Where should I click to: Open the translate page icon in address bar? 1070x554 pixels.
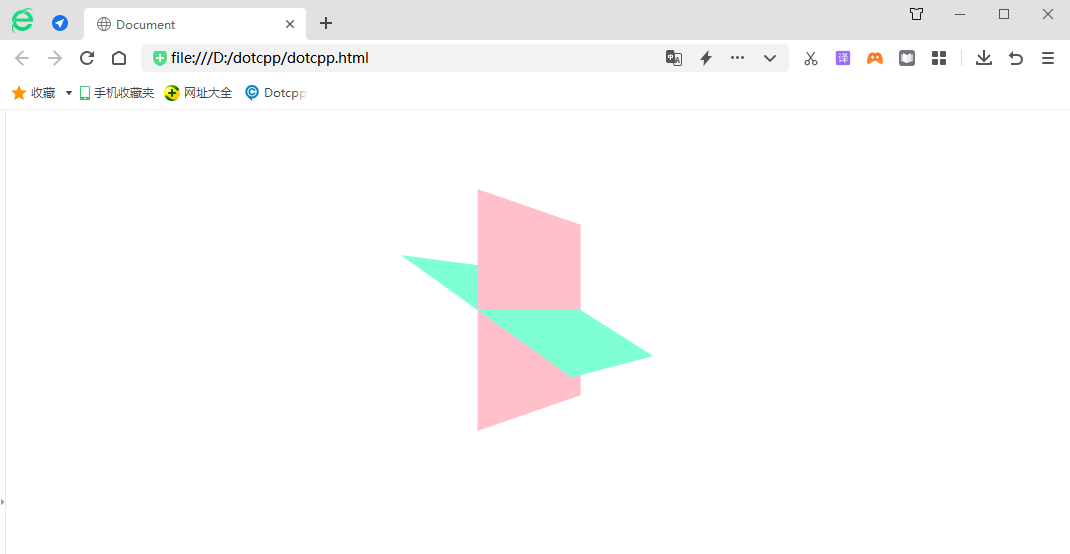(x=674, y=58)
